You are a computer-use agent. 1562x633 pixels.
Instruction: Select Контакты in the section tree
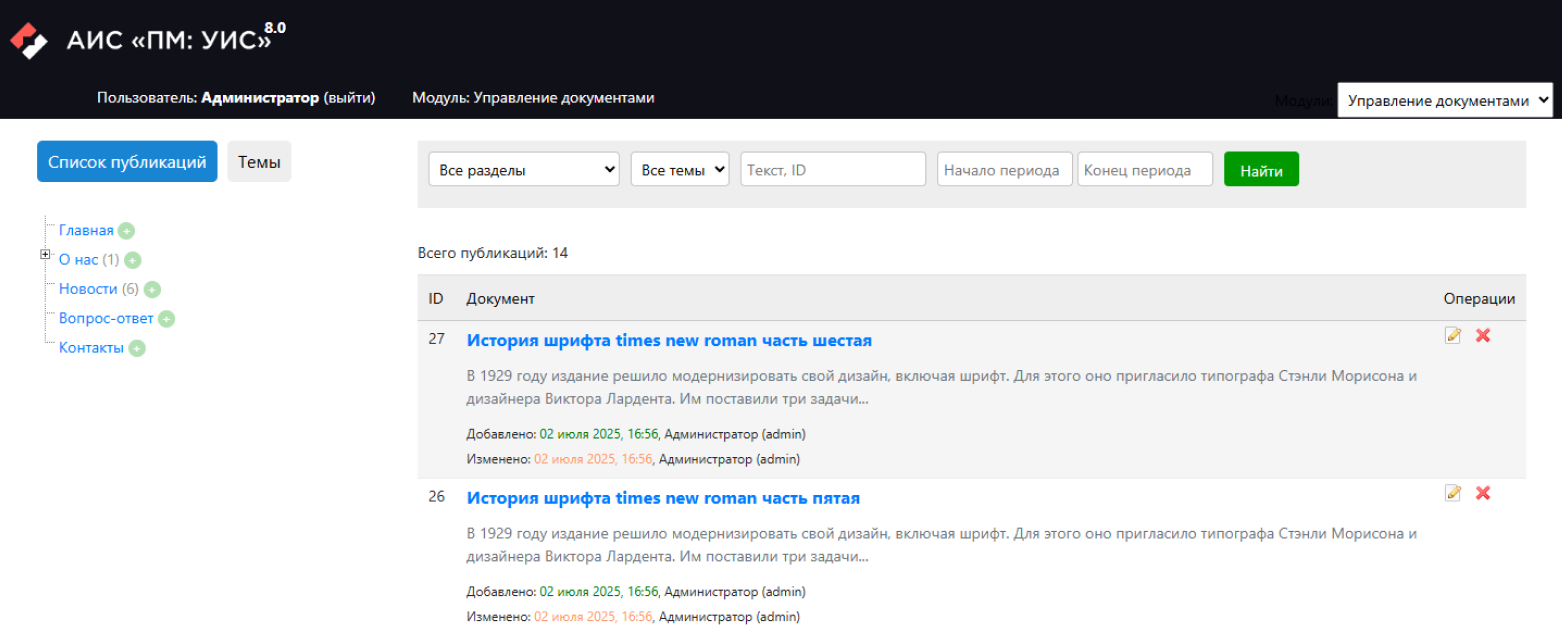pyautogui.click(x=91, y=348)
